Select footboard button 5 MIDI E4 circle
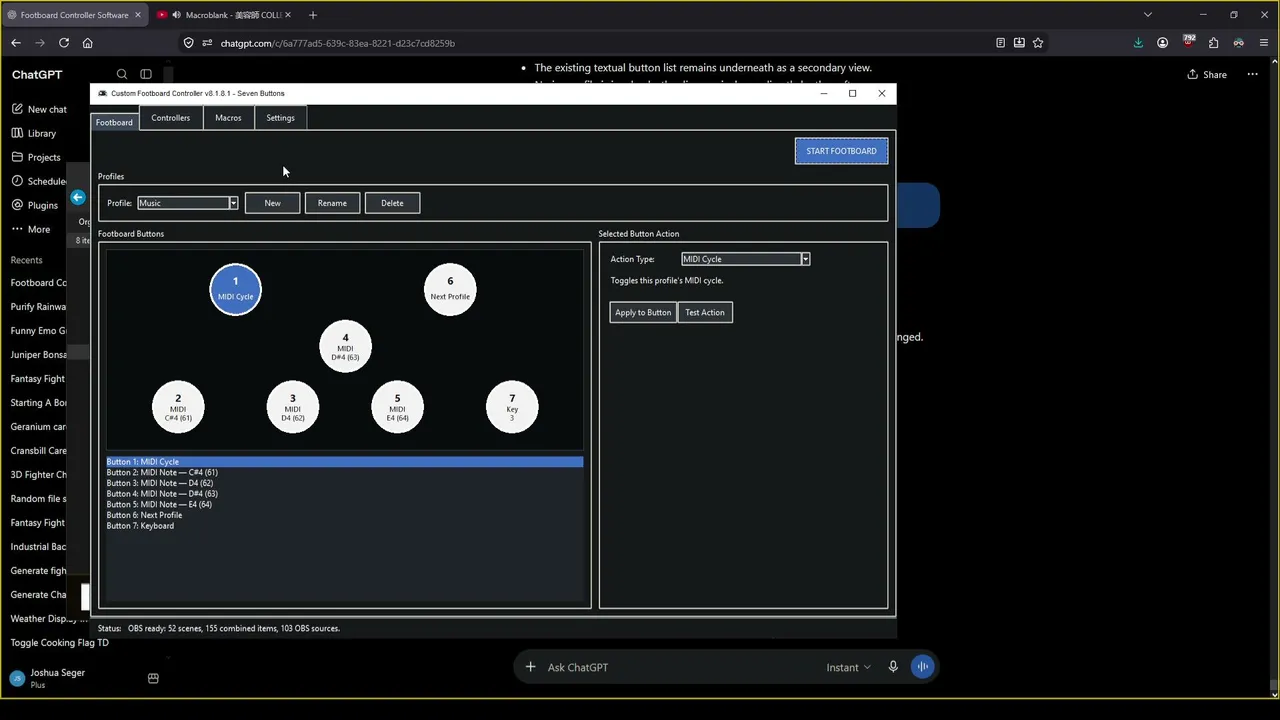Screen dimensions: 1280x720 [397, 407]
